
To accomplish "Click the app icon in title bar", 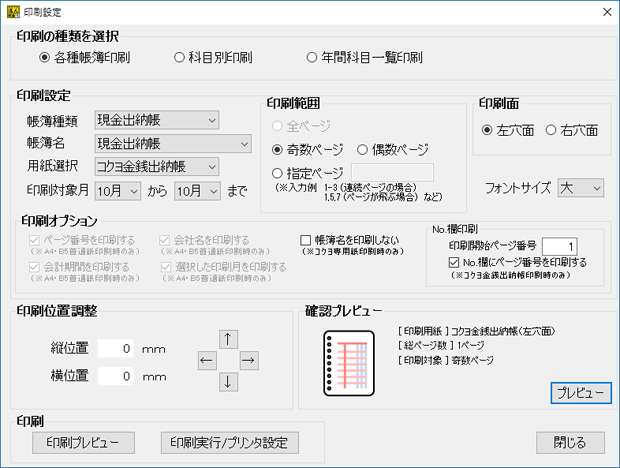I will pyautogui.click(x=14, y=13).
